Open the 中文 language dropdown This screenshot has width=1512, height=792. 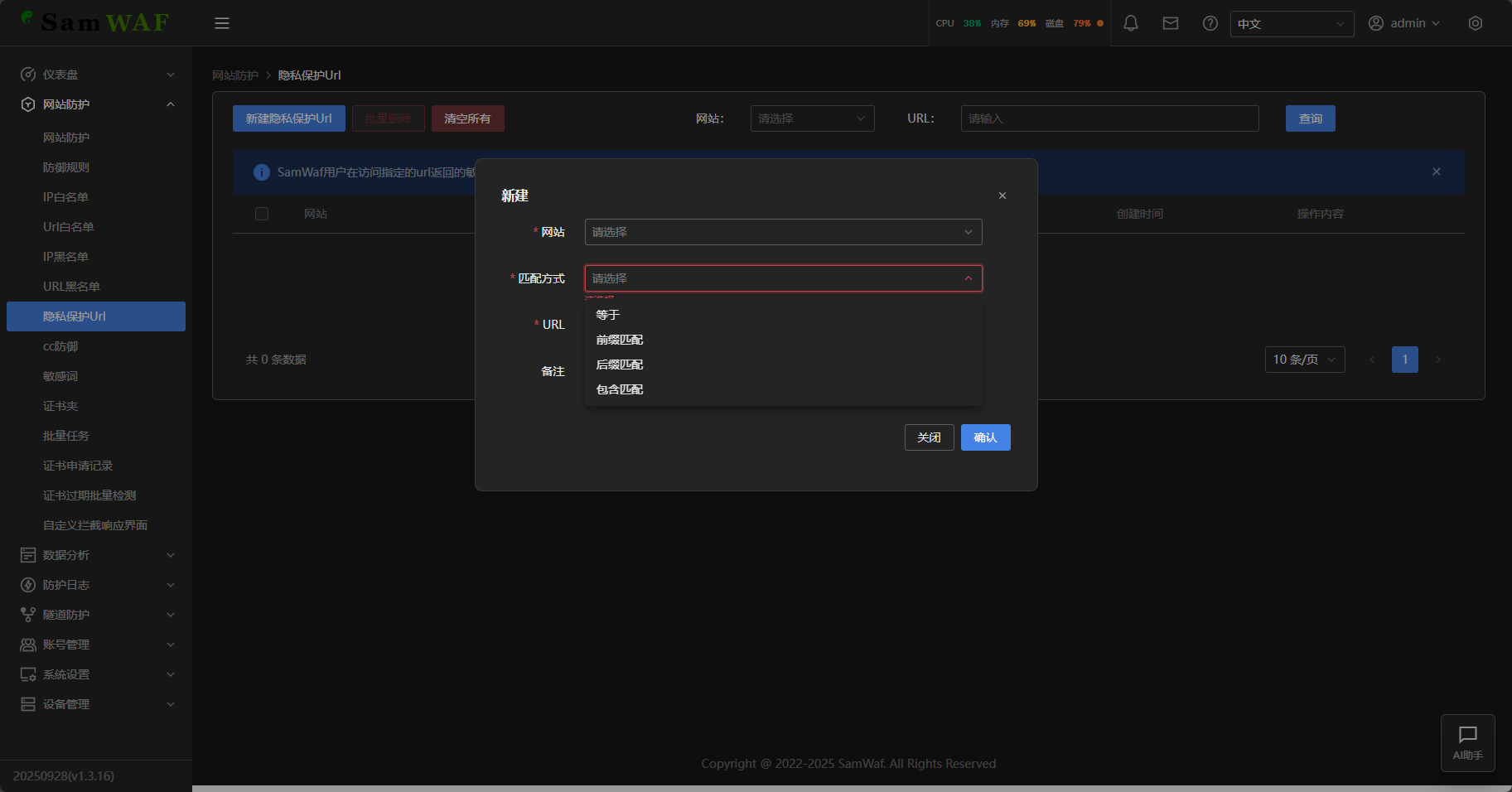(1291, 24)
